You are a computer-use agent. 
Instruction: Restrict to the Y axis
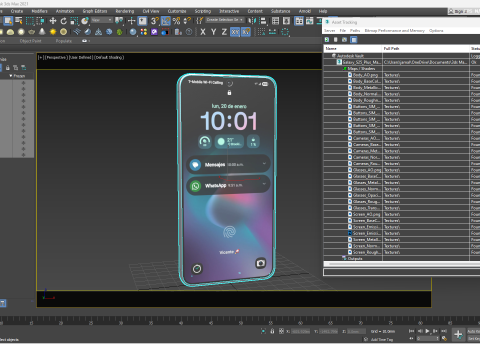click(214, 32)
